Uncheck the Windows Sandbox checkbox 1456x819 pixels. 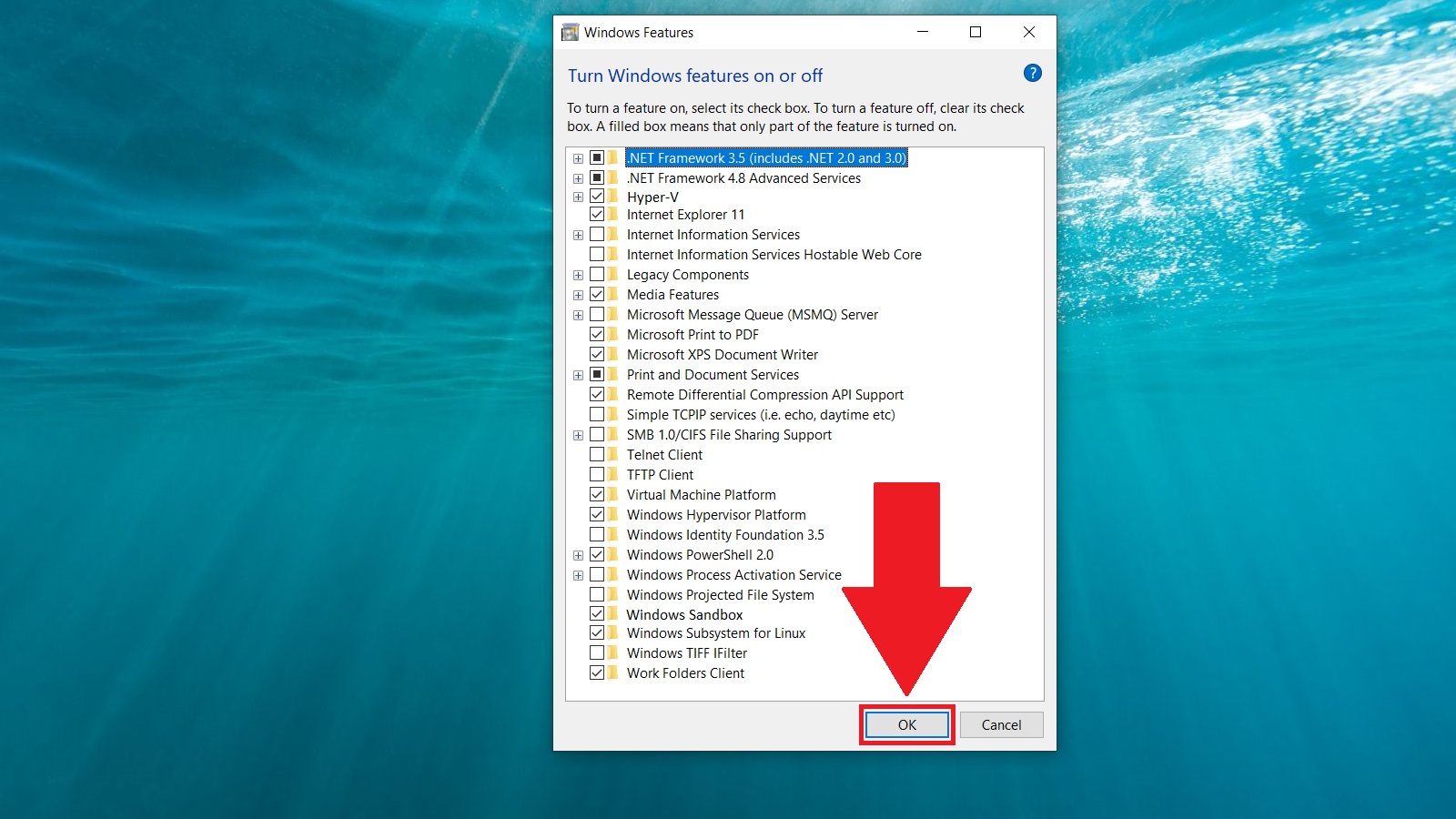[x=597, y=614]
